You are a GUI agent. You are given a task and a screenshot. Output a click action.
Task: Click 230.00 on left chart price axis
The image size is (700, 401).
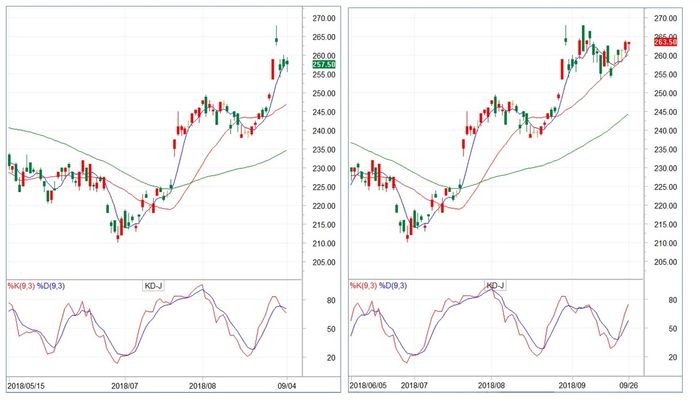tap(324, 168)
